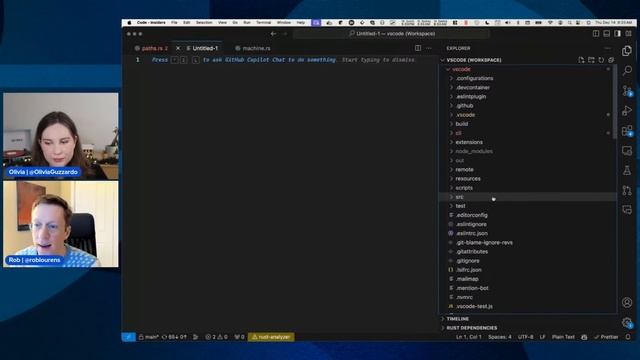Switch to the machine.rs tab
The height and width of the screenshot is (360, 640).
coord(253,48)
